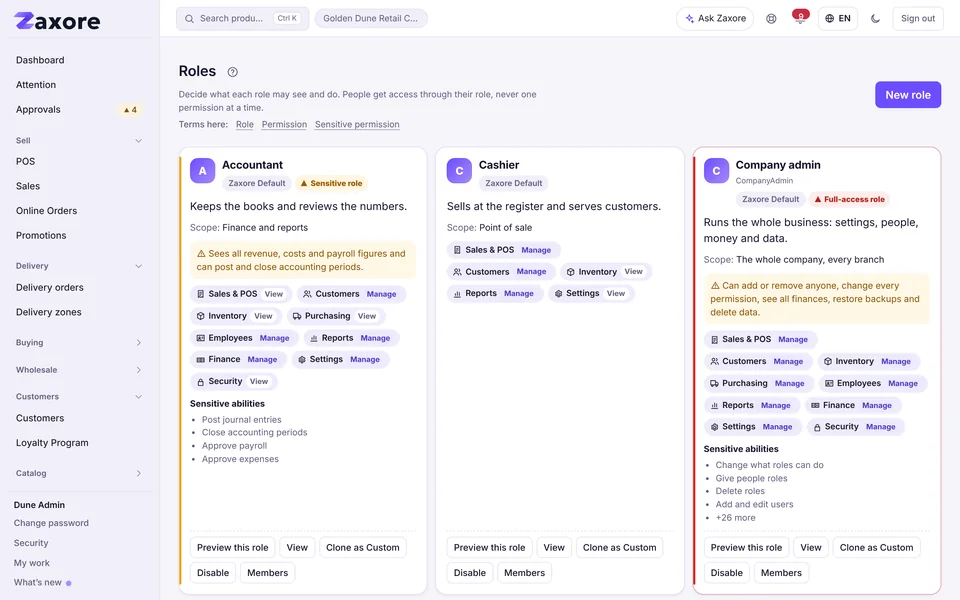Screen dimensions: 960x600
Task: Click Accountant's Reports Manage chip
Action: tap(351, 338)
